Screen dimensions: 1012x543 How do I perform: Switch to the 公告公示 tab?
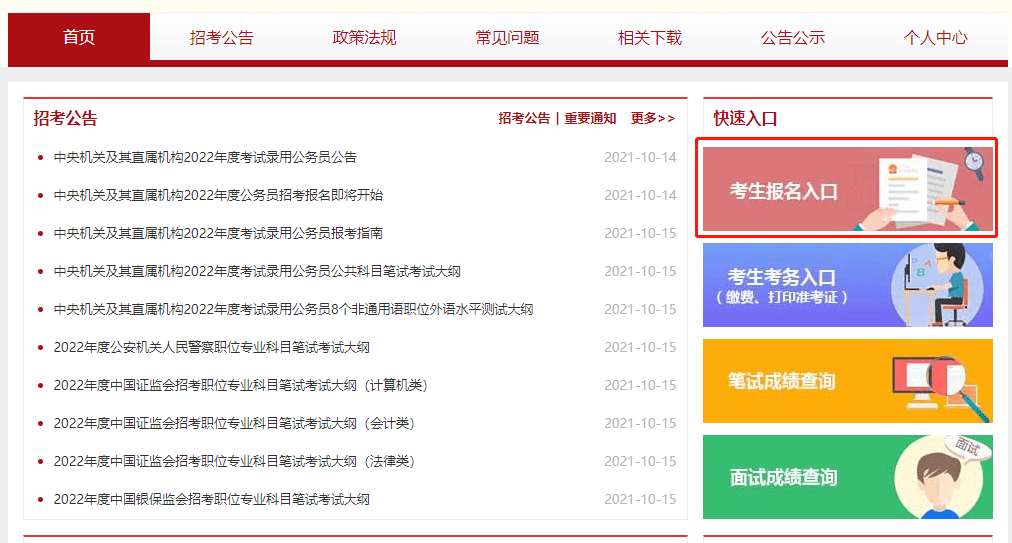[x=793, y=37]
